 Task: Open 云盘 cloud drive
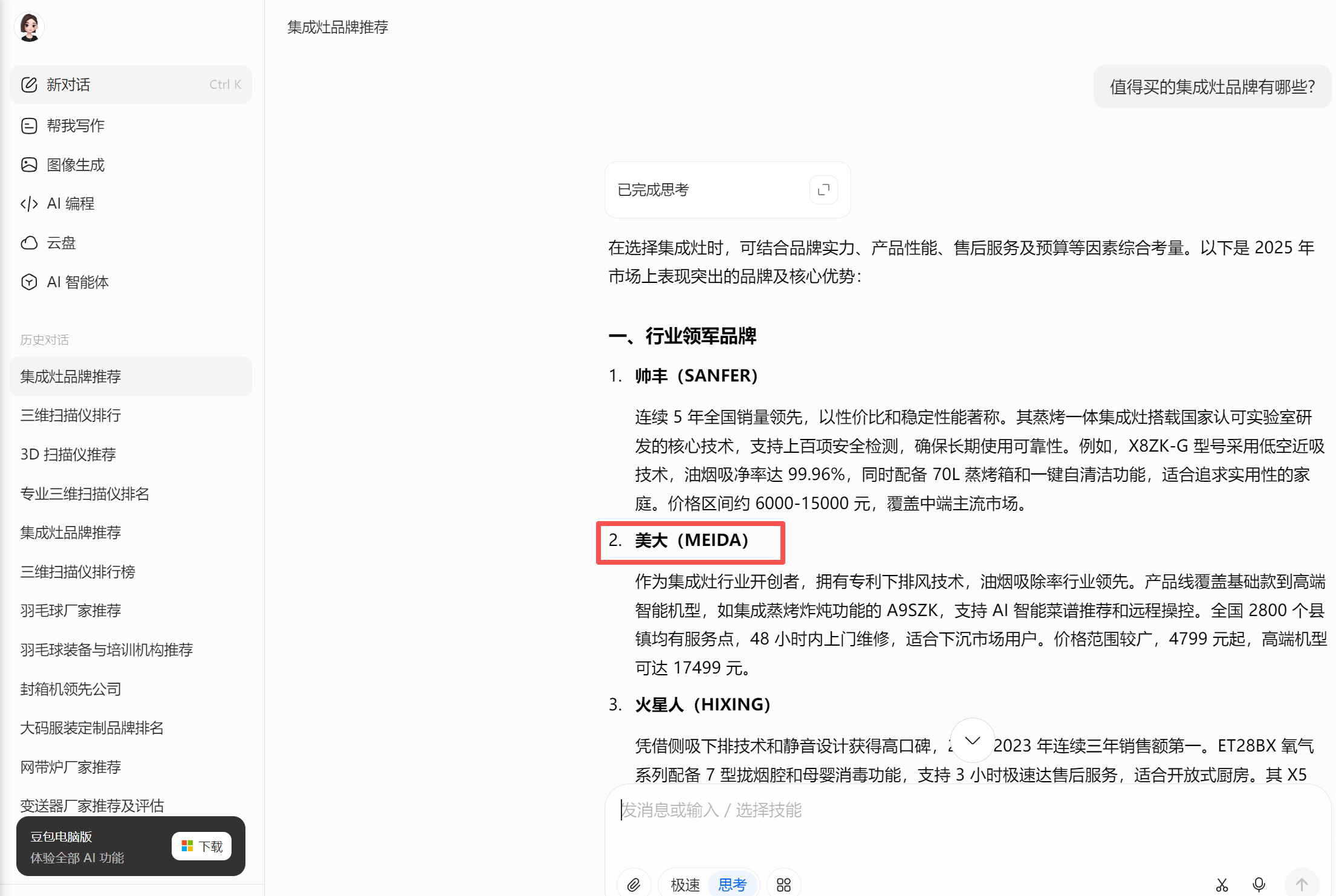click(61, 243)
